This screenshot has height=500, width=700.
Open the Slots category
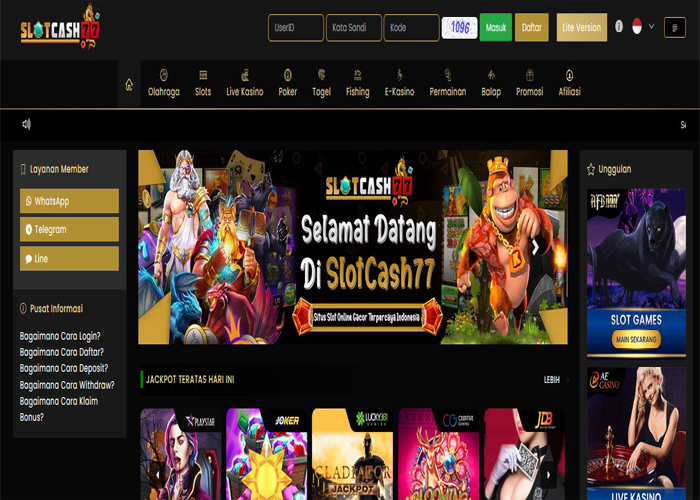click(x=203, y=83)
